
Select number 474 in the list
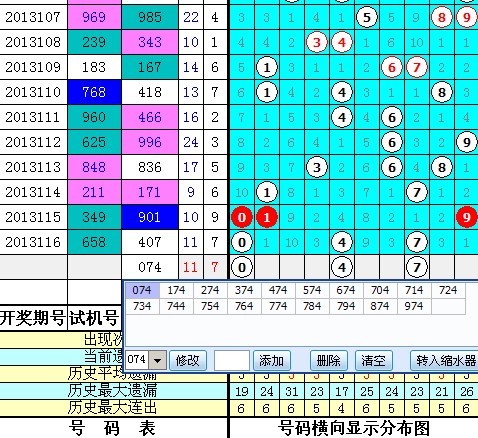278,290
